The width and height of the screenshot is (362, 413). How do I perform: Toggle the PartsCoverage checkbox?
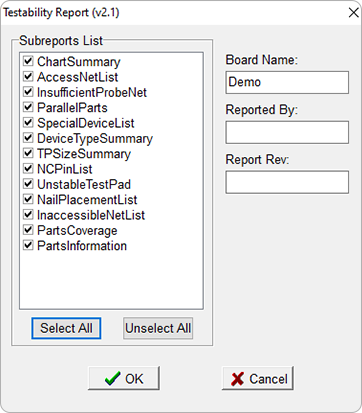point(28,230)
